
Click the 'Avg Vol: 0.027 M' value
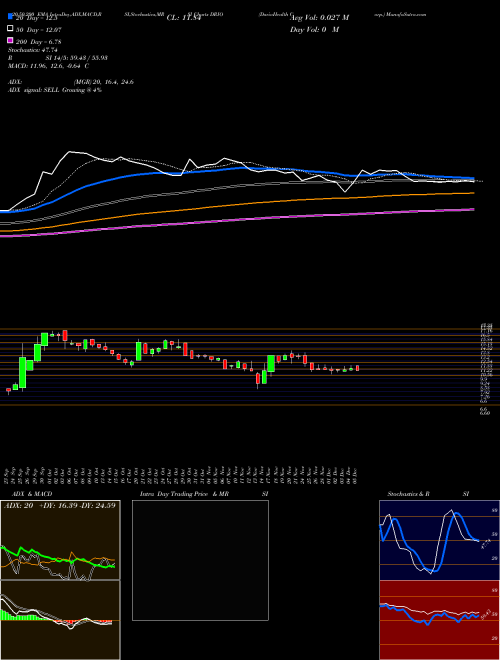click(x=319, y=18)
